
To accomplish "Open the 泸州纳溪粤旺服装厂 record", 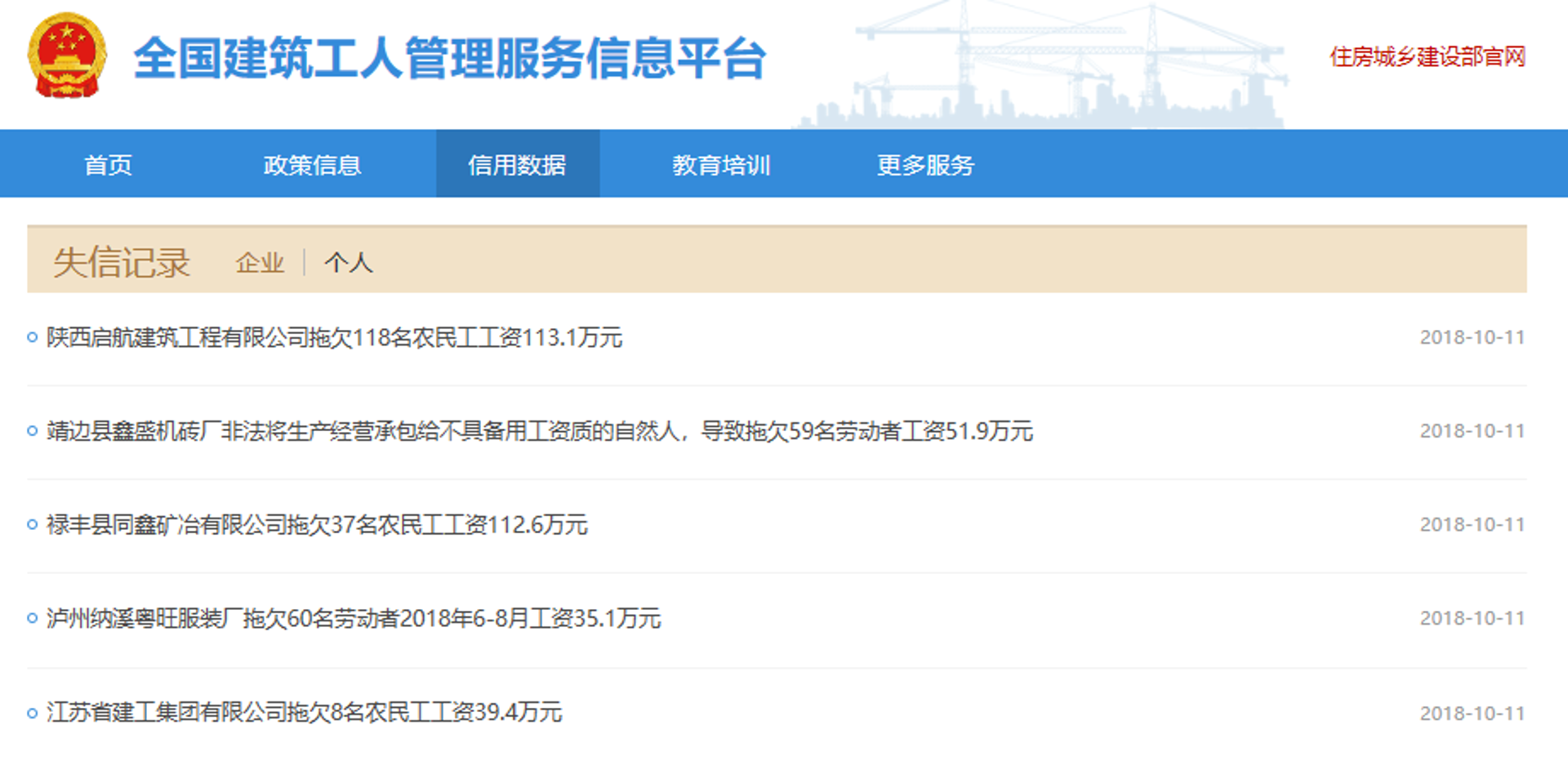I will [x=354, y=618].
